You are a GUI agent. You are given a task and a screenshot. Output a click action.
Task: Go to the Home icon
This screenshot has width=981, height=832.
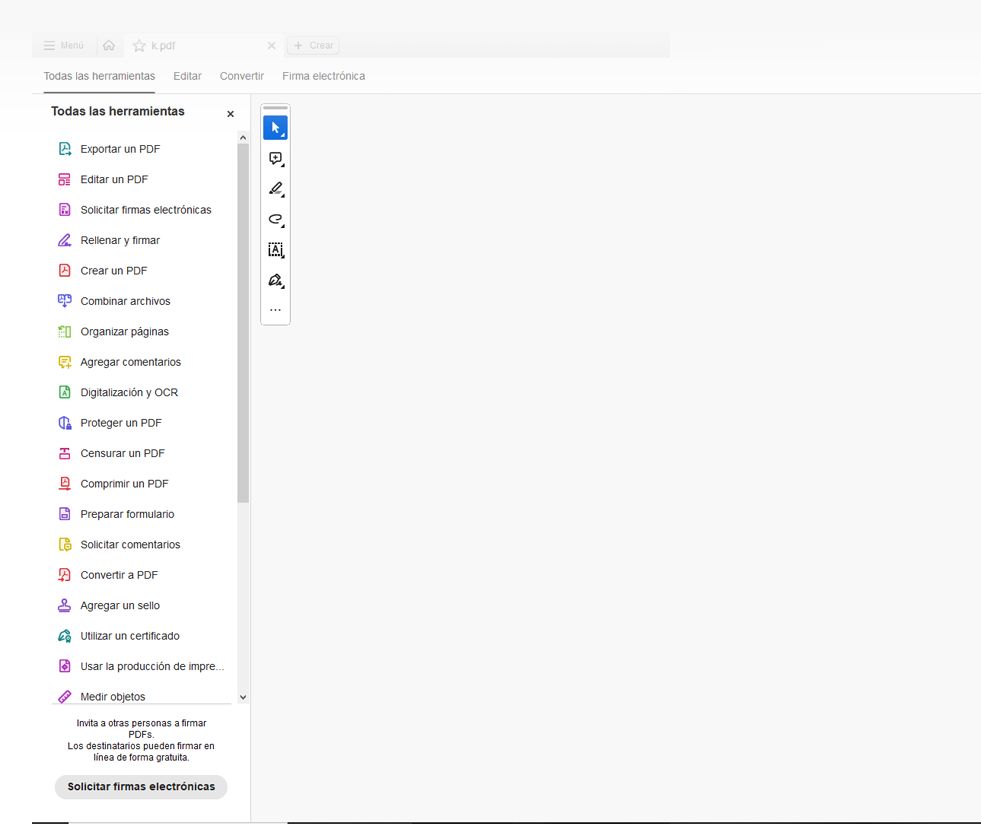[x=109, y=46]
